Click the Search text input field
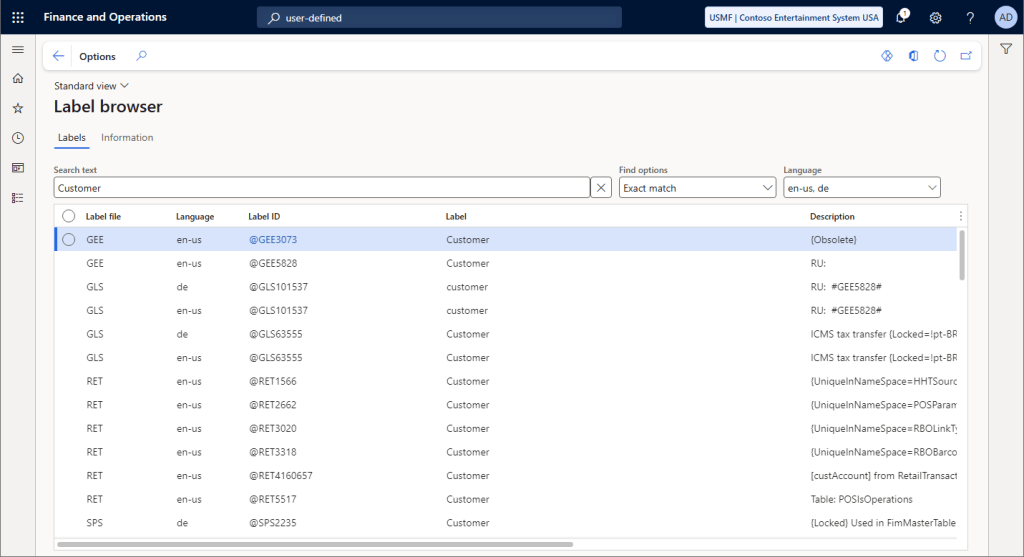This screenshot has height=557, width=1024. pyautogui.click(x=322, y=188)
